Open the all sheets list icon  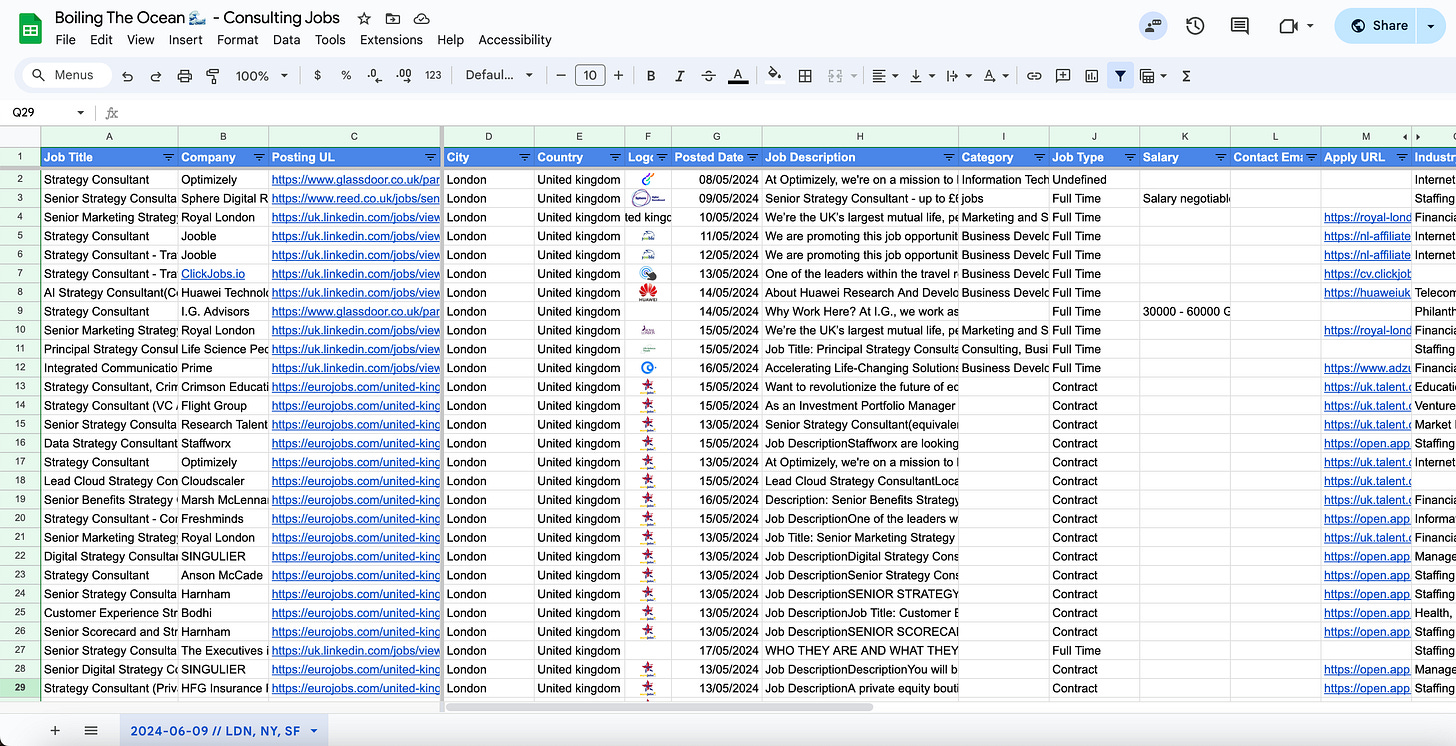click(x=91, y=731)
